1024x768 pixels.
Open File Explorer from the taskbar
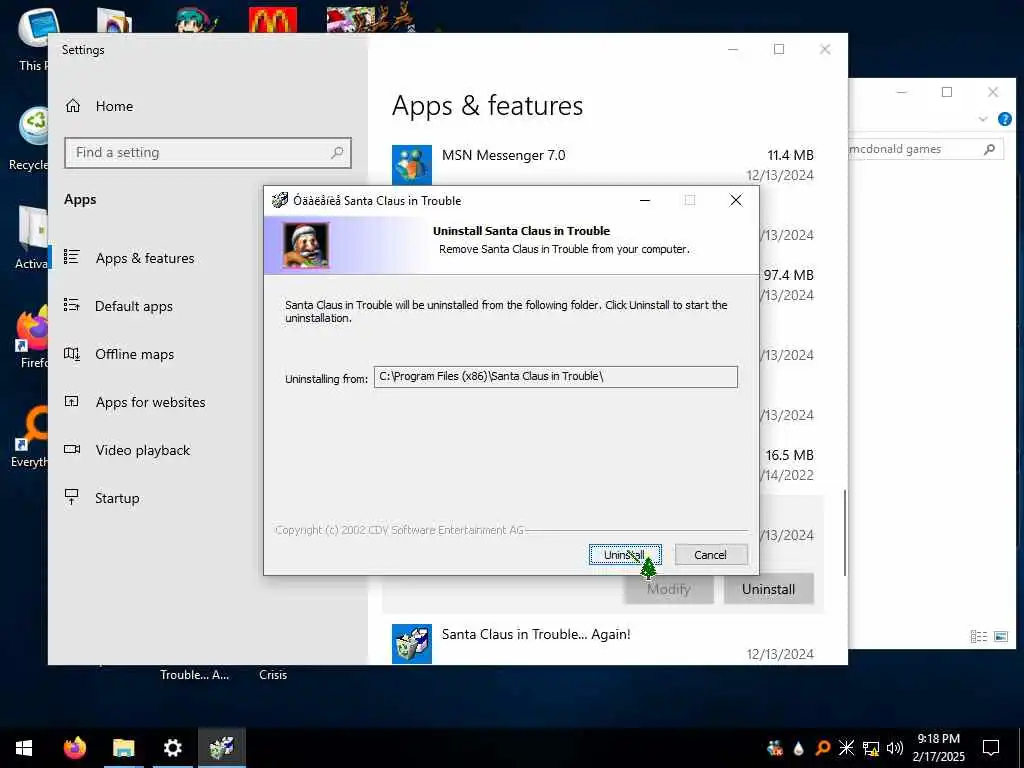point(123,748)
